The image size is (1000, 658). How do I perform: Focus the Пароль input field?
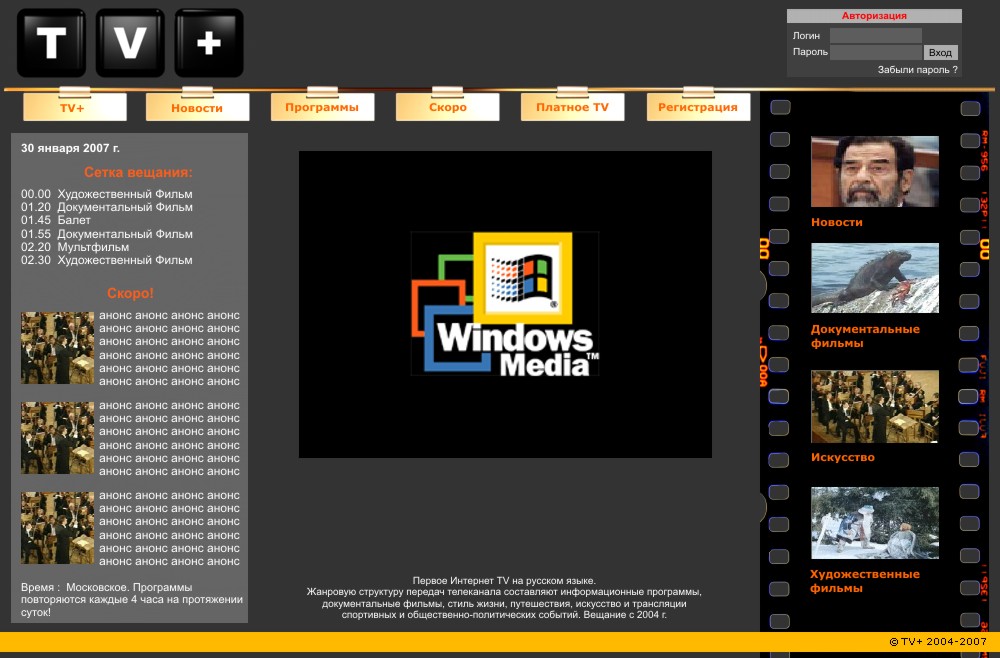click(876, 52)
